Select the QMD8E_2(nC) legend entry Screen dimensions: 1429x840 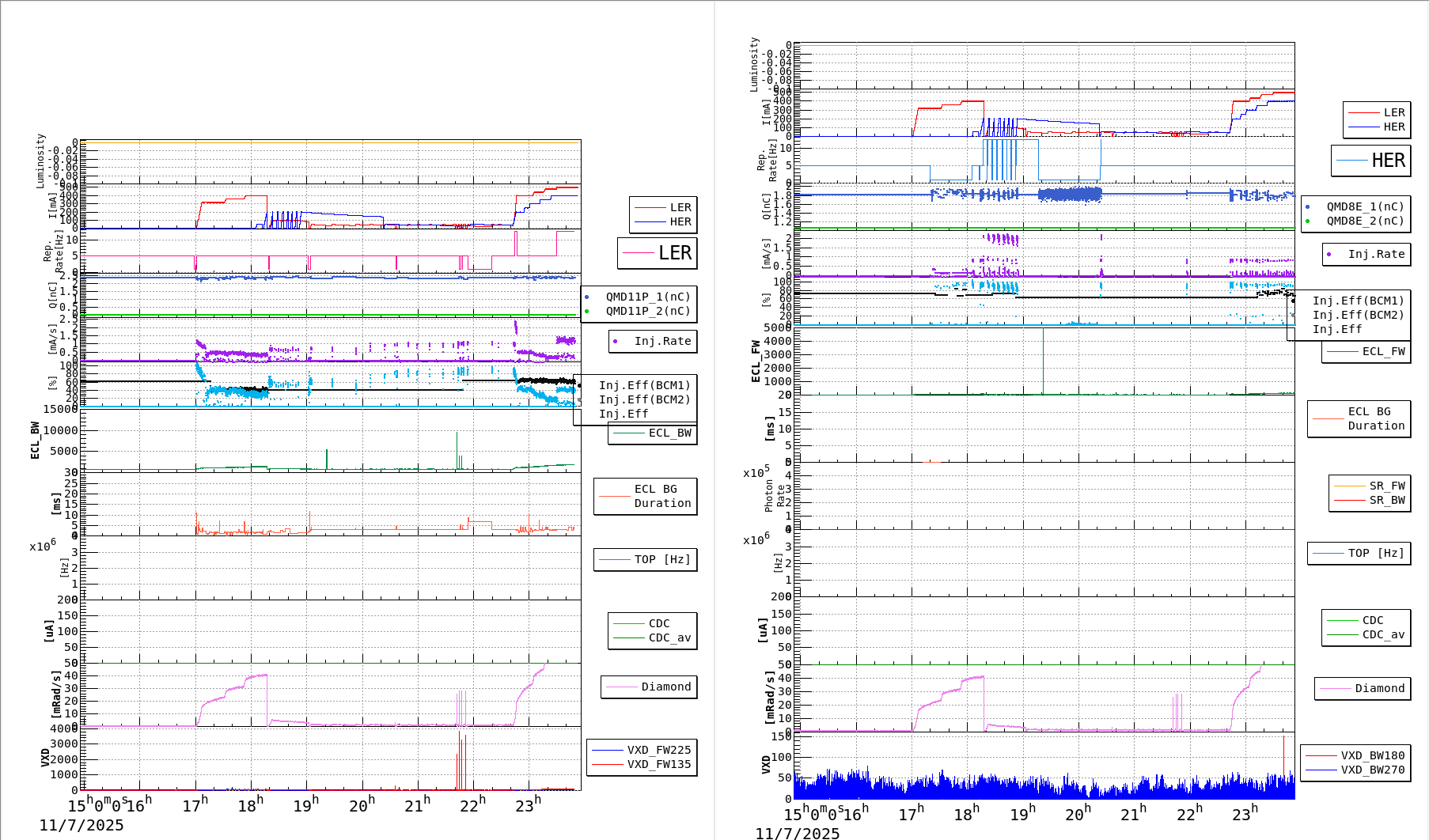(1364, 221)
